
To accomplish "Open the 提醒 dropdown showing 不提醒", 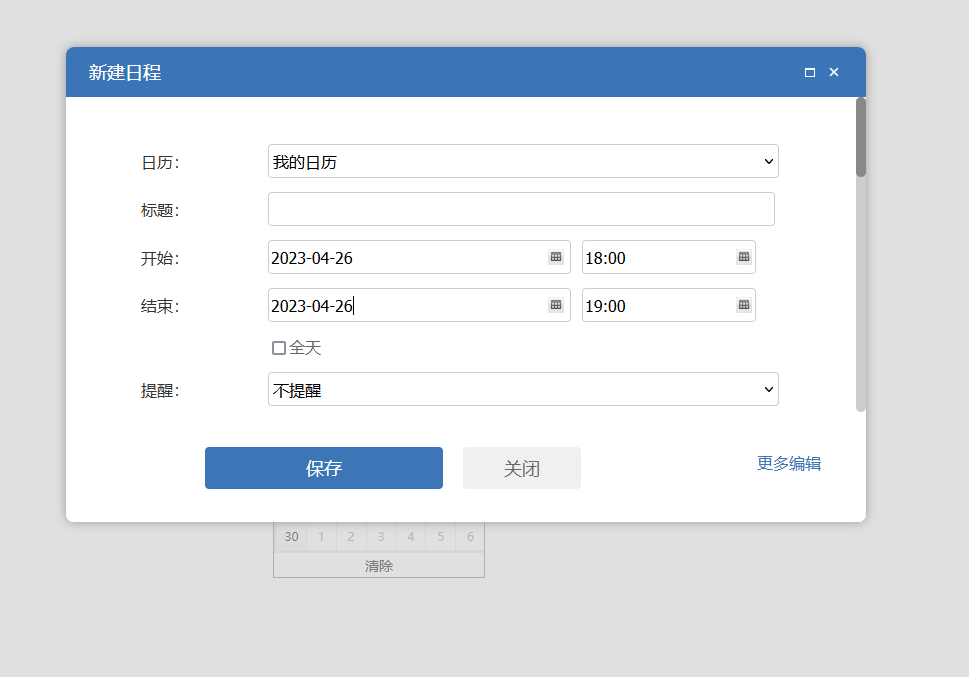I will tap(522, 389).
